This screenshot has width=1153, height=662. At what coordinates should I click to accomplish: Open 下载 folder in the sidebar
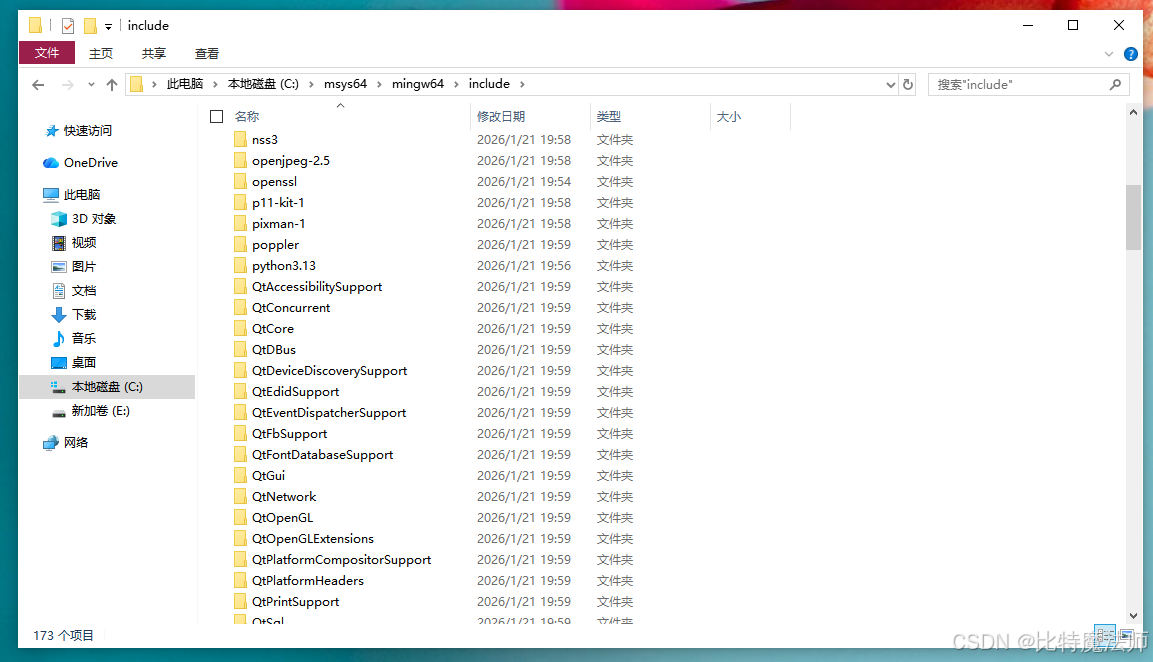tap(84, 315)
